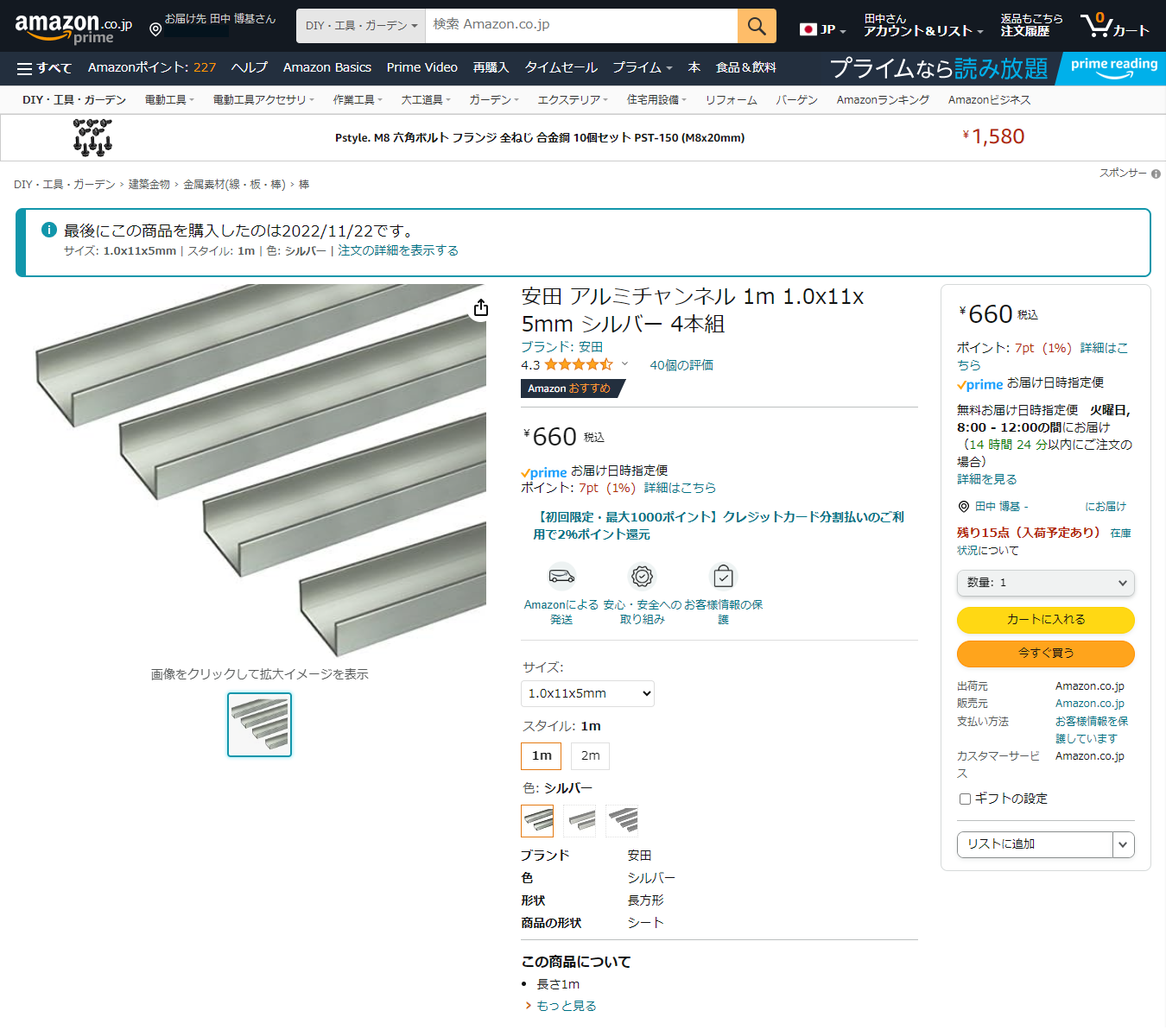The width and height of the screenshot is (1166, 1036).
Task: Click the sponsored bolt product image
Action: (x=93, y=137)
